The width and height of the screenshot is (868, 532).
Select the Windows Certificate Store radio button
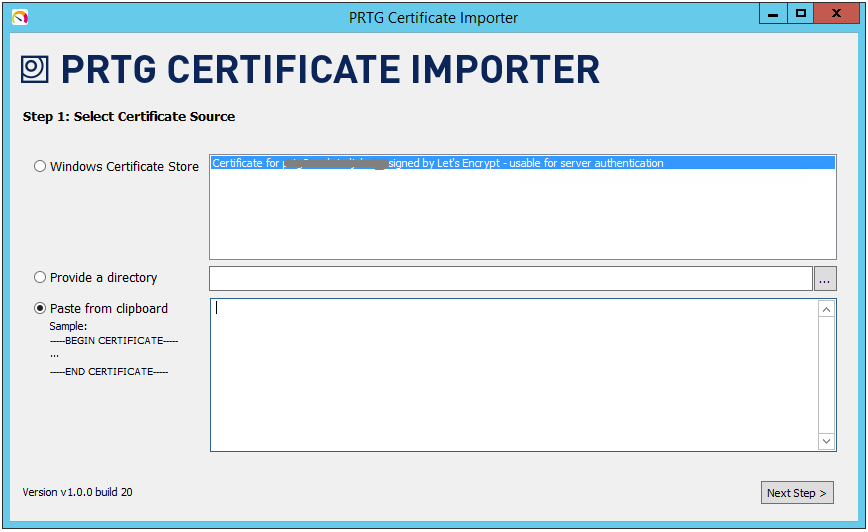click(x=40, y=166)
